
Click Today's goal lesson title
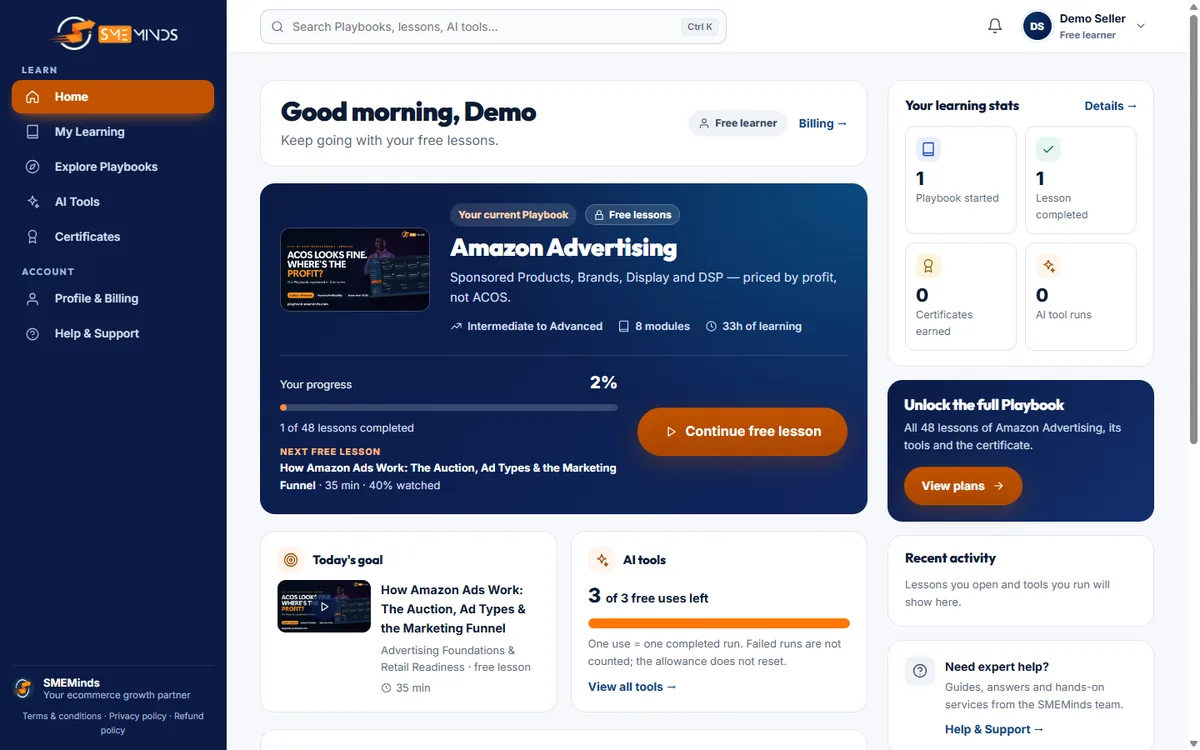[x=454, y=609]
